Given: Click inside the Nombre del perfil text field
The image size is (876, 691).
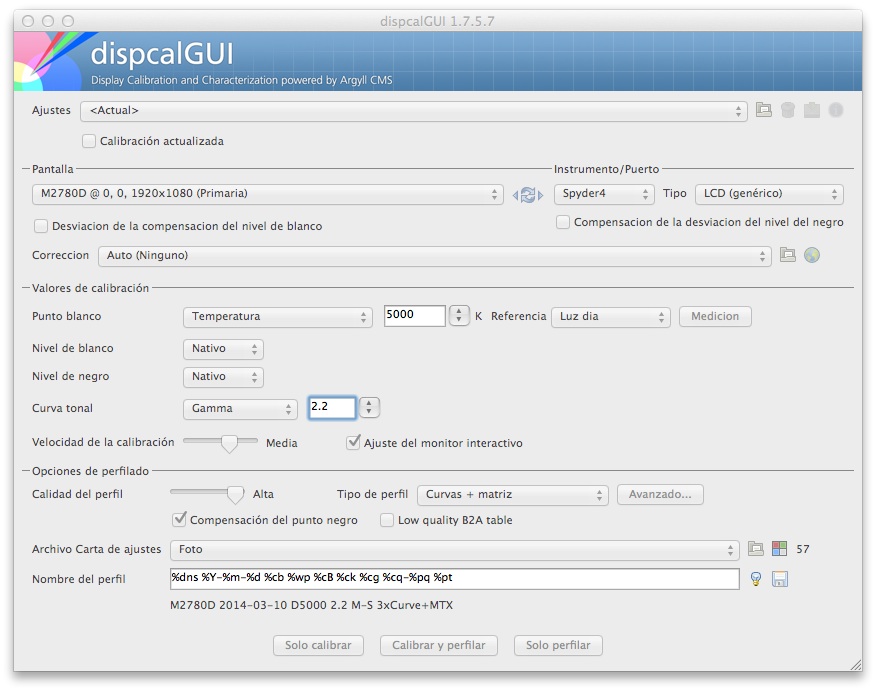Looking at the screenshot, I should click(450, 579).
